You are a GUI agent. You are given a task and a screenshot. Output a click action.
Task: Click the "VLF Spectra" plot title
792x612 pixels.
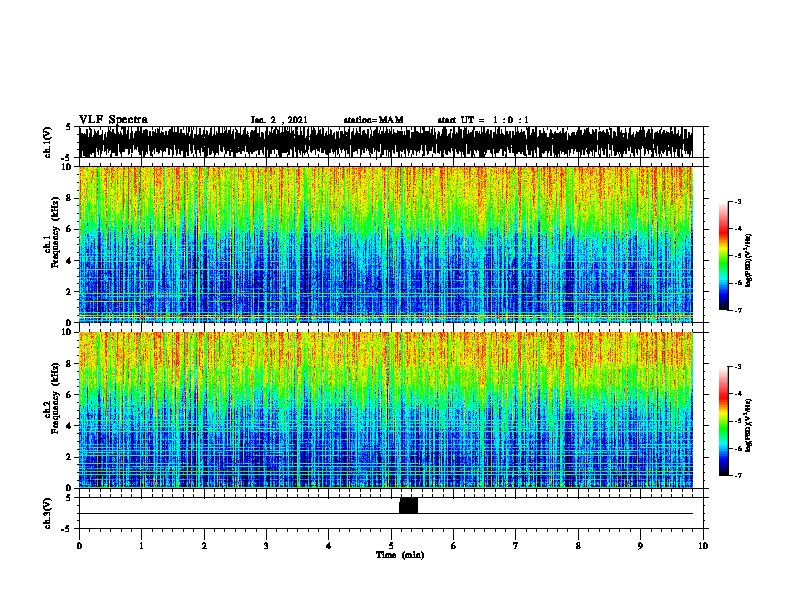(113, 119)
